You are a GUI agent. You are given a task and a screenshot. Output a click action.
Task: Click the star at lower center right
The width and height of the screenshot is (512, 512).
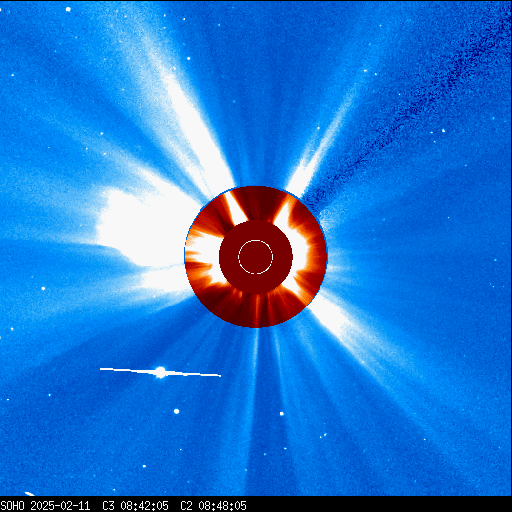[282, 414]
